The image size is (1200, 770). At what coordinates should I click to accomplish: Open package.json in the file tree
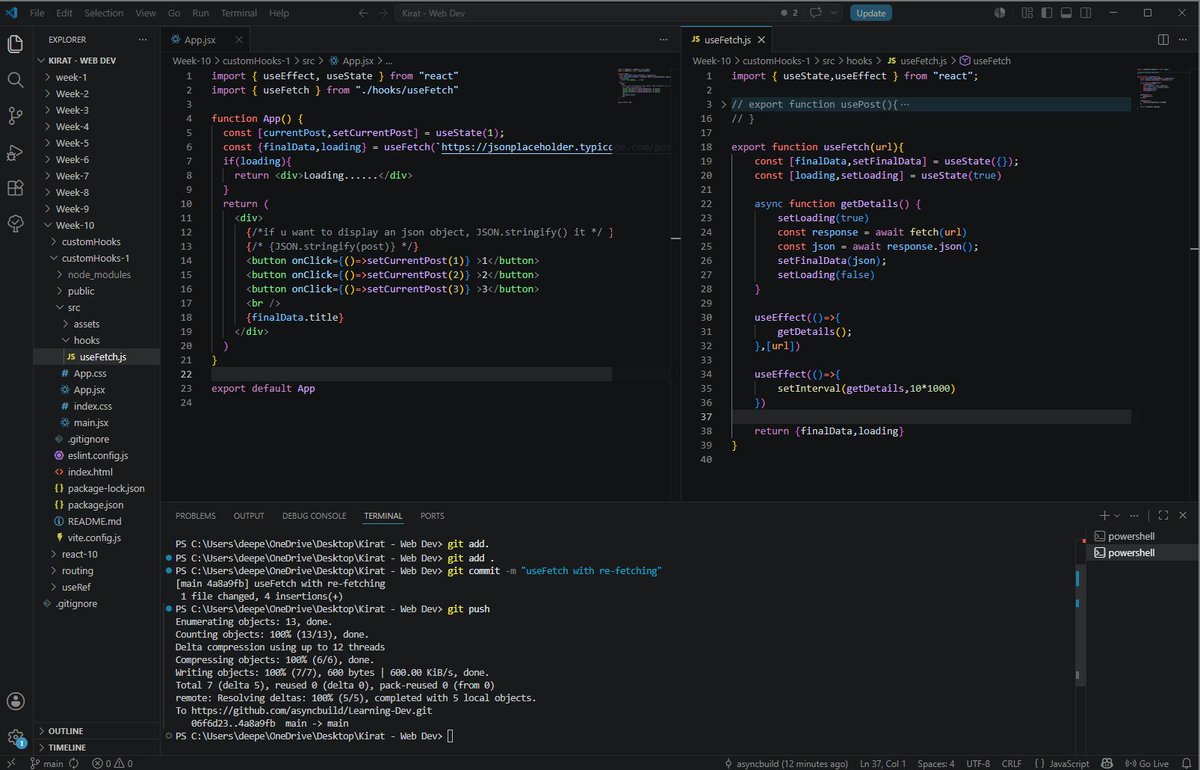(96, 505)
